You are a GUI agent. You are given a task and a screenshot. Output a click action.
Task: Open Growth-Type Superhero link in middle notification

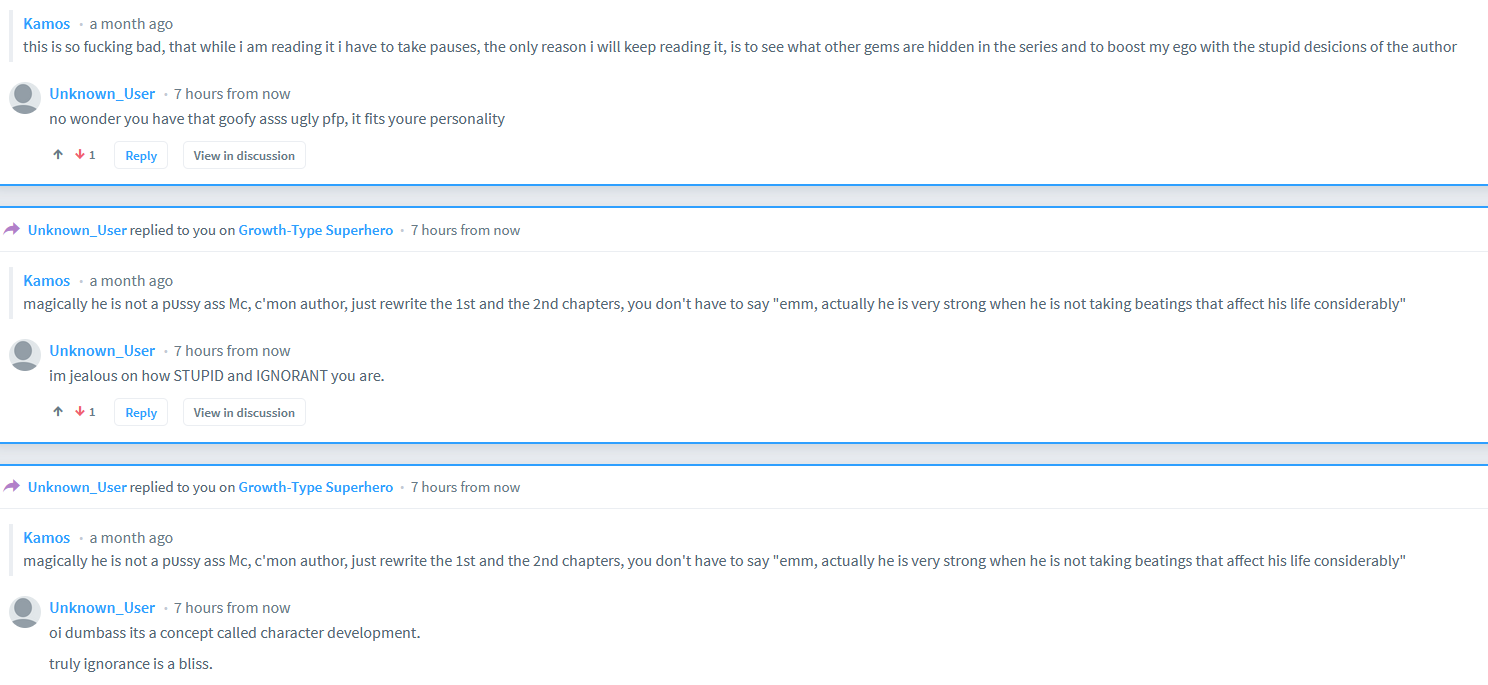tap(316, 230)
